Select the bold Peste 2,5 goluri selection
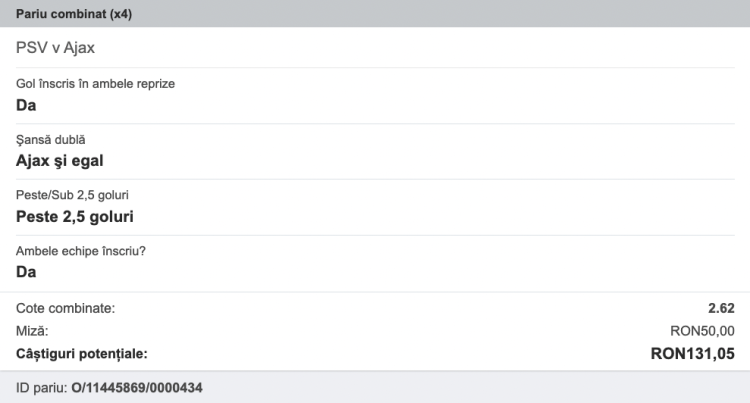The width and height of the screenshot is (750, 403). pos(75,216)
